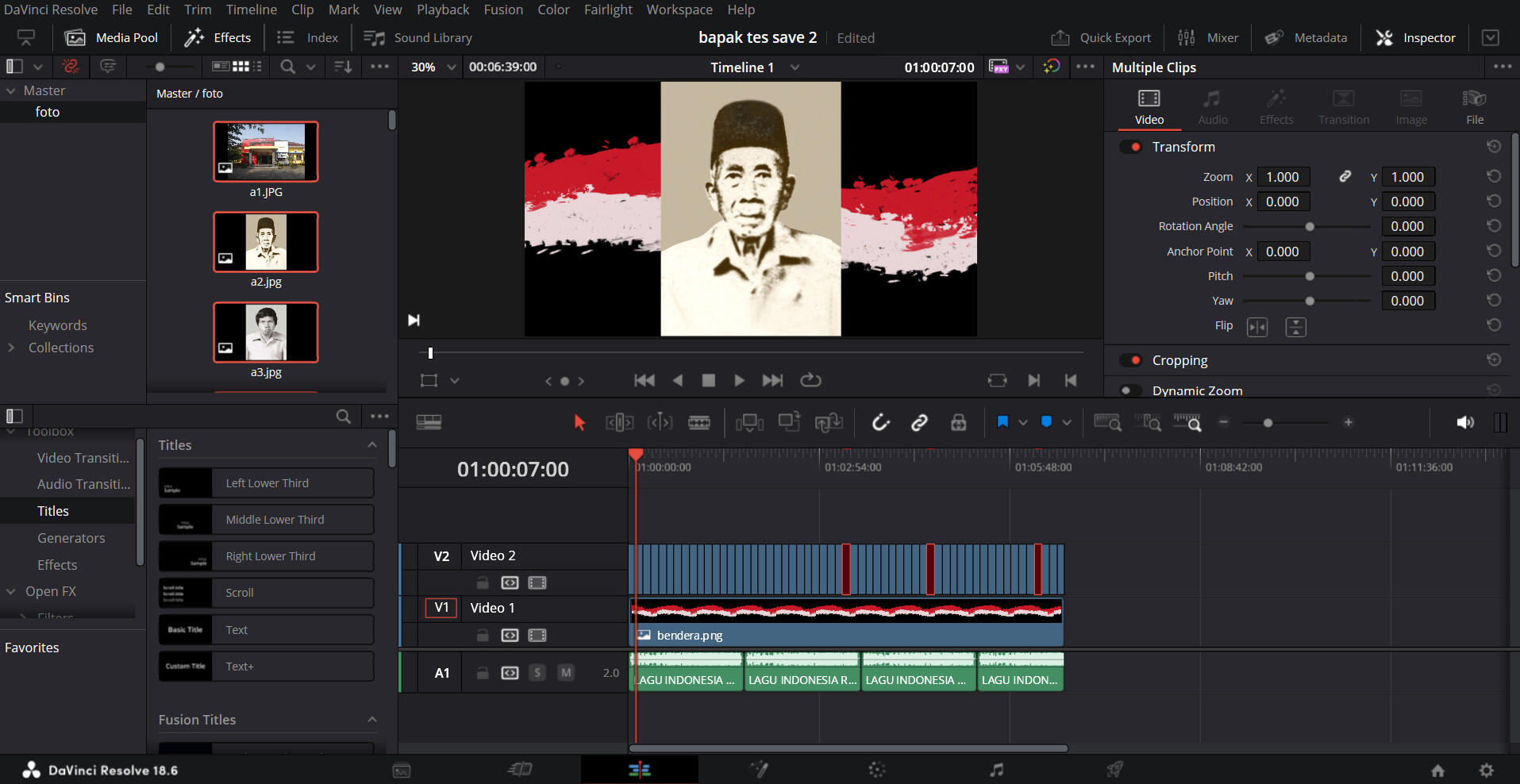This screenshot has height=784, width=1520.
Task: Choose the Dynamic Trim Mode tool
Action: [x=660, y=423]
